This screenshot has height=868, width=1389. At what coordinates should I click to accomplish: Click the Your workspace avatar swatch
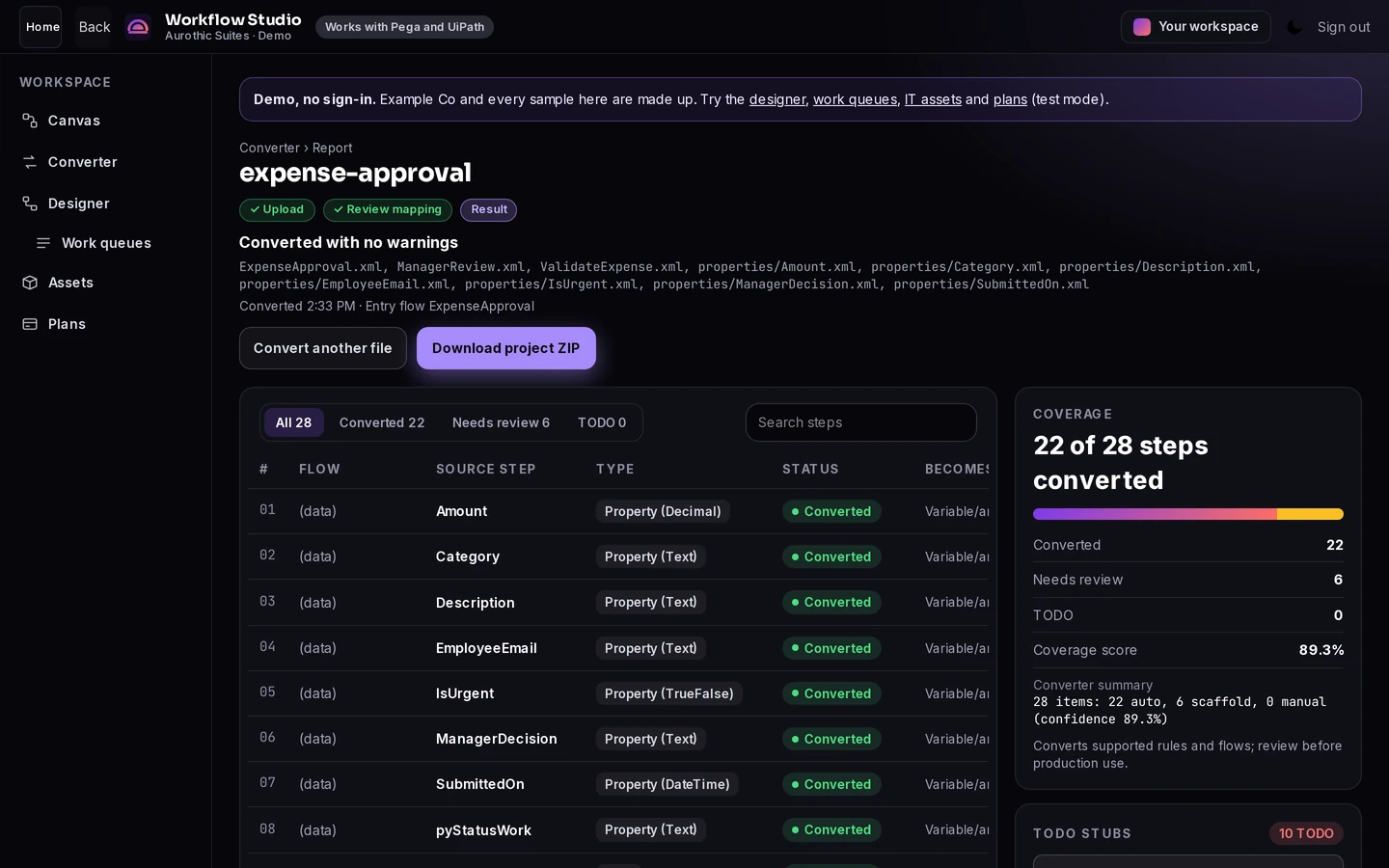[x=1142, y=27]
